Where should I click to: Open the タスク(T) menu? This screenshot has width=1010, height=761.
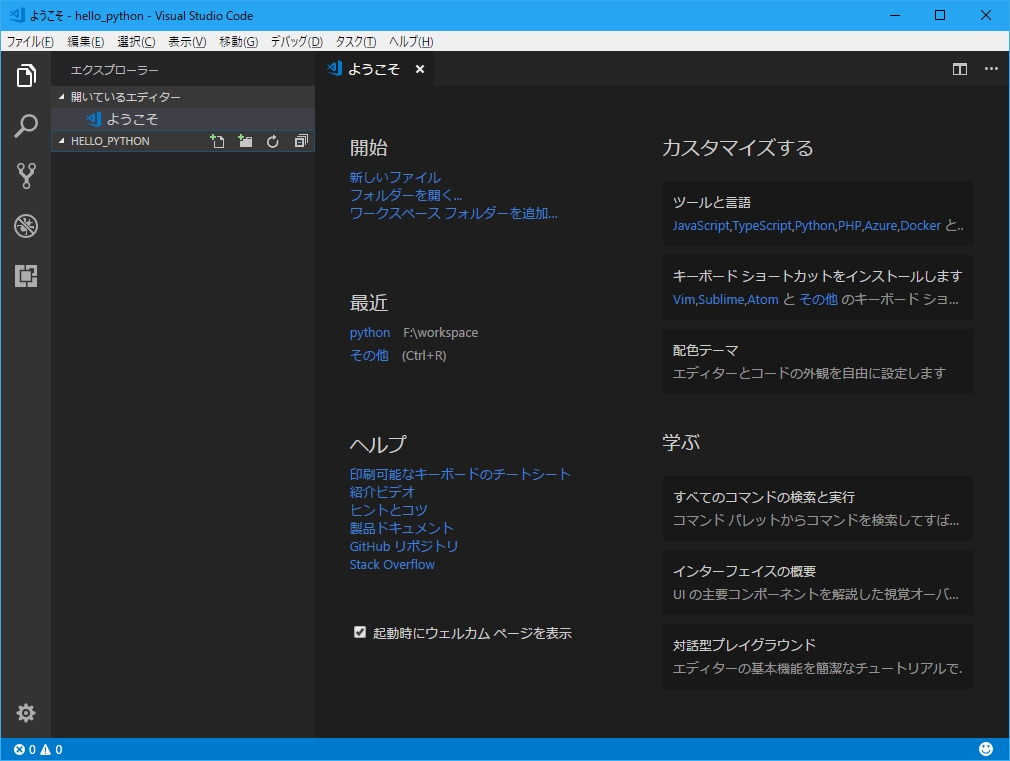tap(356, 41)
